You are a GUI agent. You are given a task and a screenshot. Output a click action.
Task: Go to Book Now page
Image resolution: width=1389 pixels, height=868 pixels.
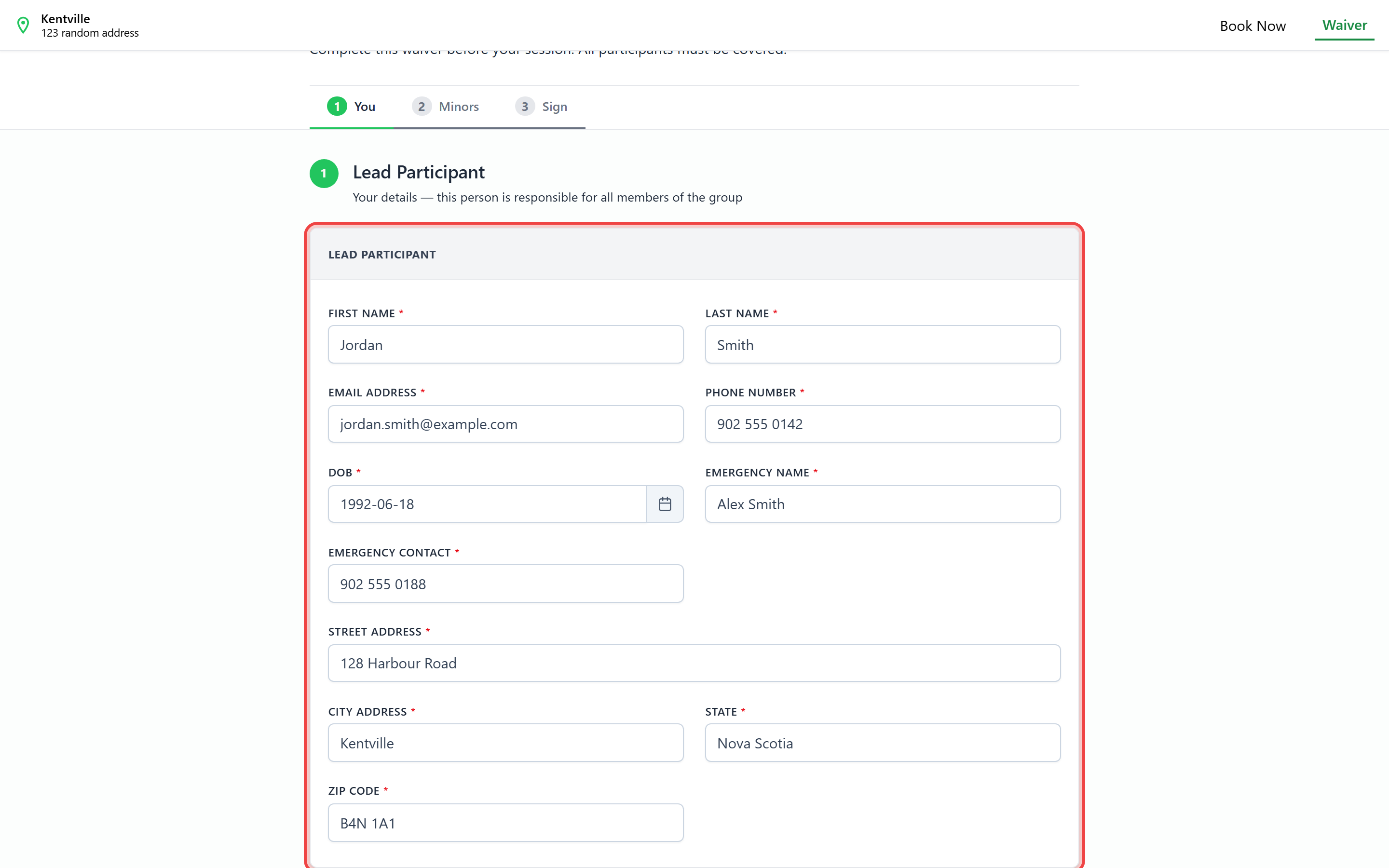coord(1253,26)
